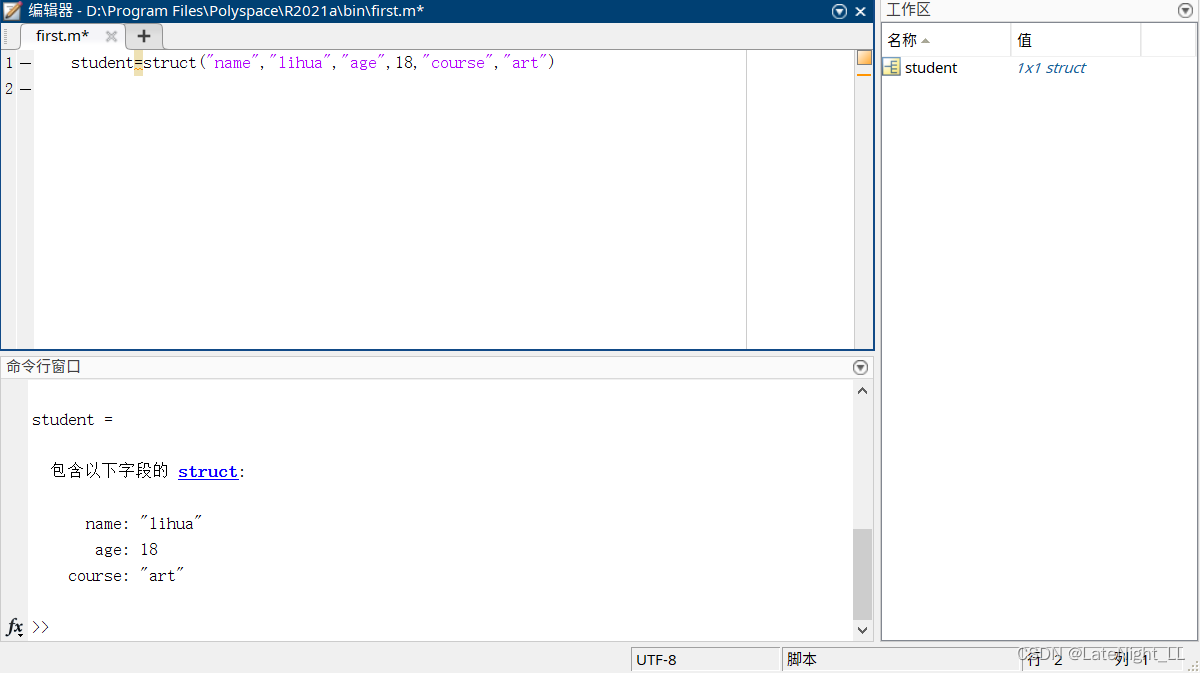Add a new editor tab with plus button
This screenshot has height=673, width=1200.
144,36
